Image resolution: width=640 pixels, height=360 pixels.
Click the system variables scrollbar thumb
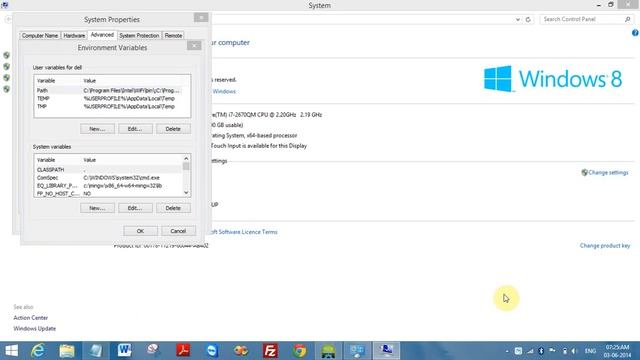pos(186,166)
